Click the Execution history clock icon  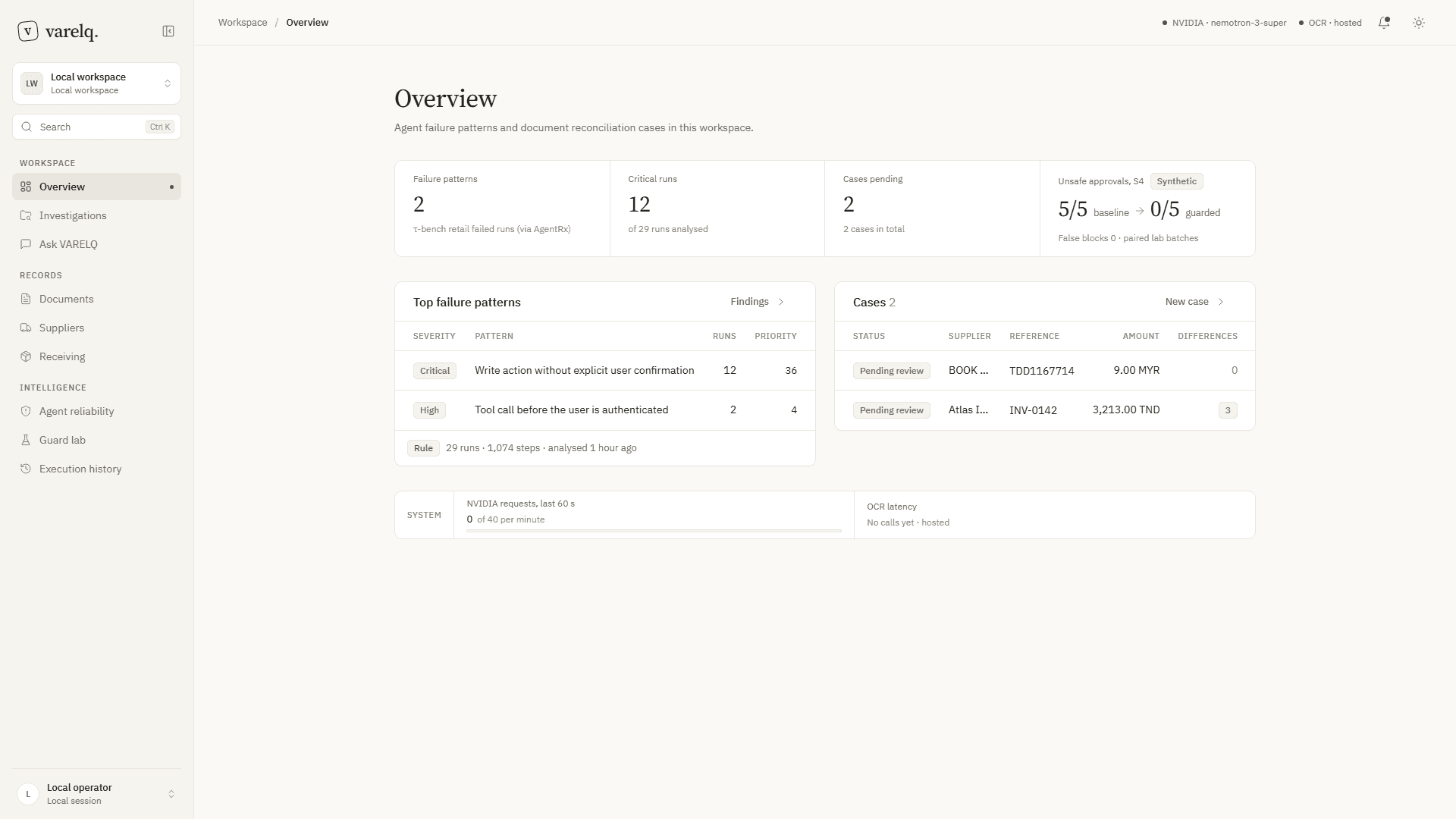pos(26,469)
